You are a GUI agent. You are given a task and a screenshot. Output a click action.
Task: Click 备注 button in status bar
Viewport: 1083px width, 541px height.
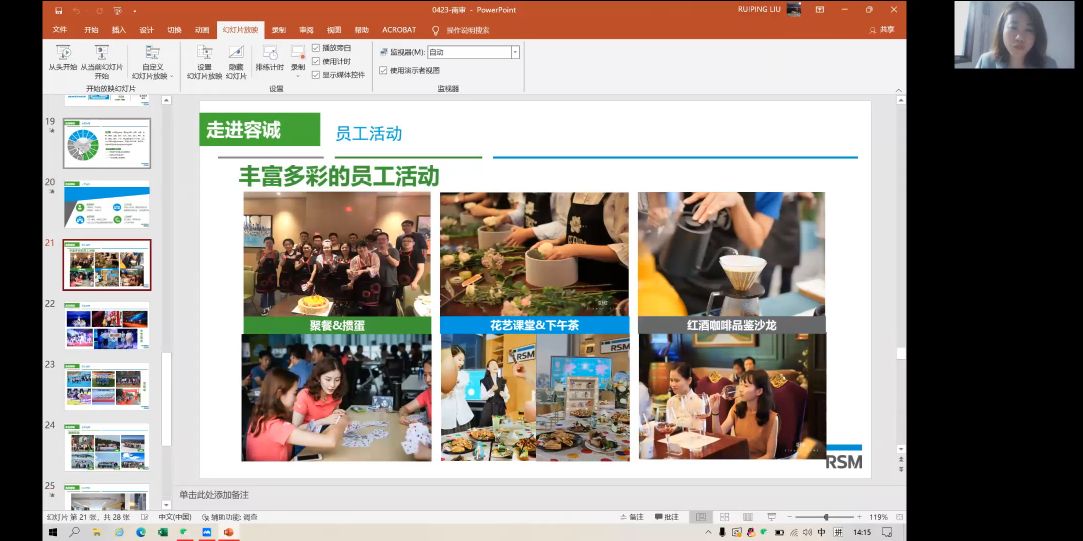click(631, 517)
